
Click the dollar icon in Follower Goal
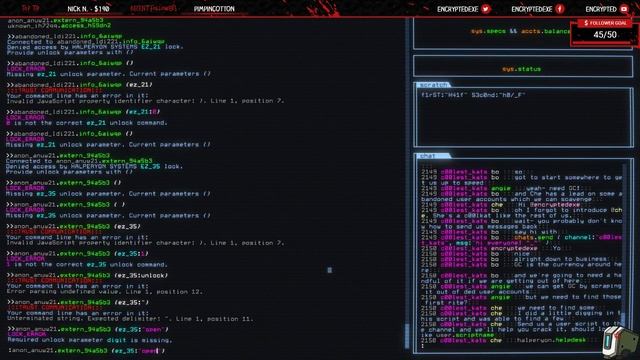point(586,23)
